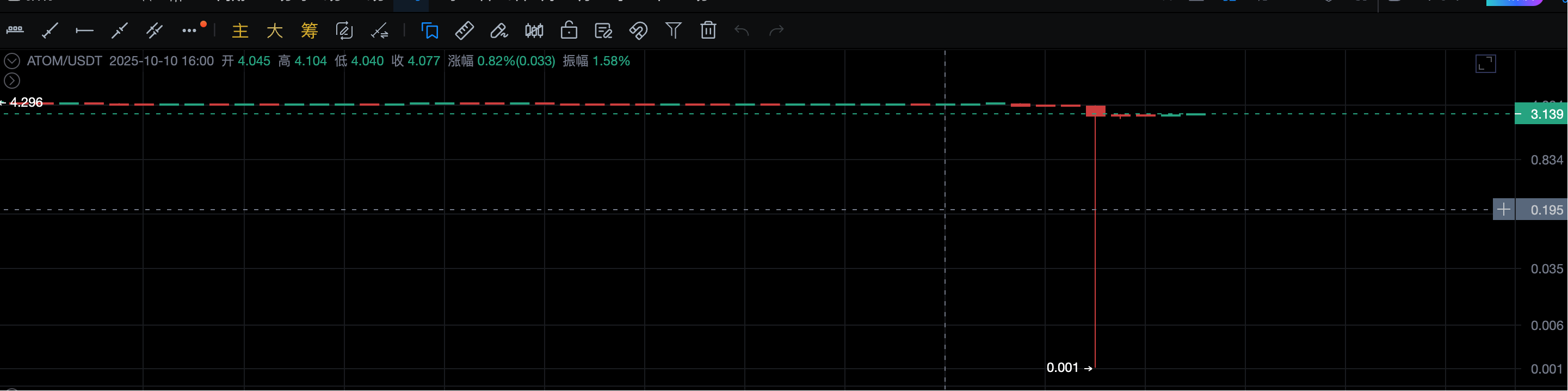Click the large red candle body

point(1096,111)
